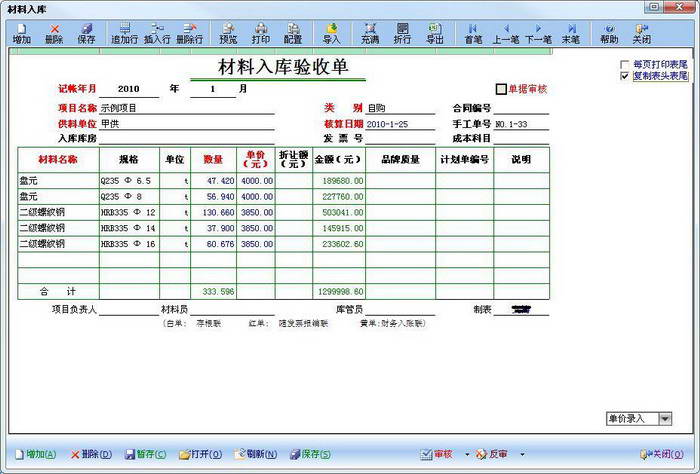Click bottom 保存(S) button
Image resolution: width=700 pixels, height=474 pixels.
[311, 454]
